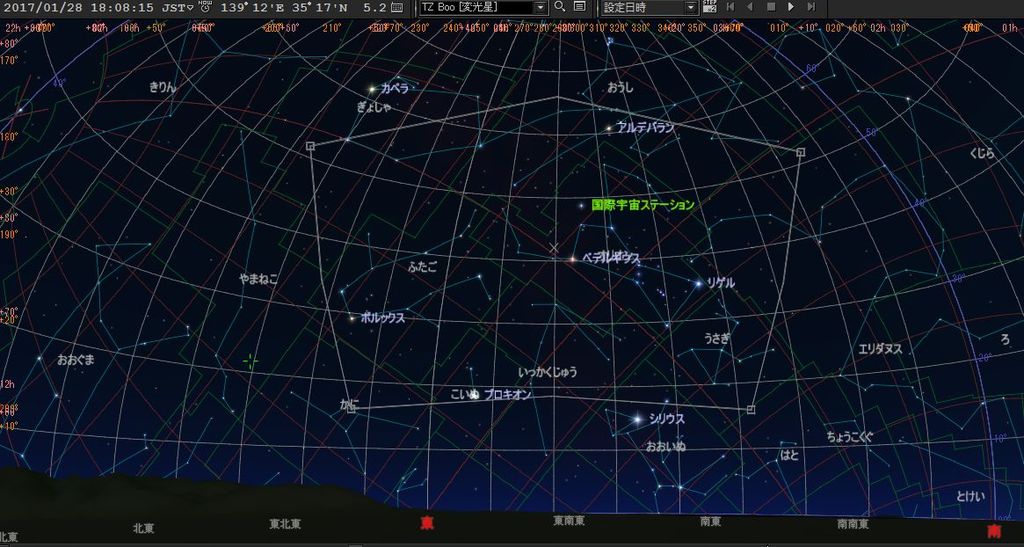Image resolution: width=1024 pixels, height=547 pixels.
Task: Click the とけい constellation name
Action: coord(970,496)
